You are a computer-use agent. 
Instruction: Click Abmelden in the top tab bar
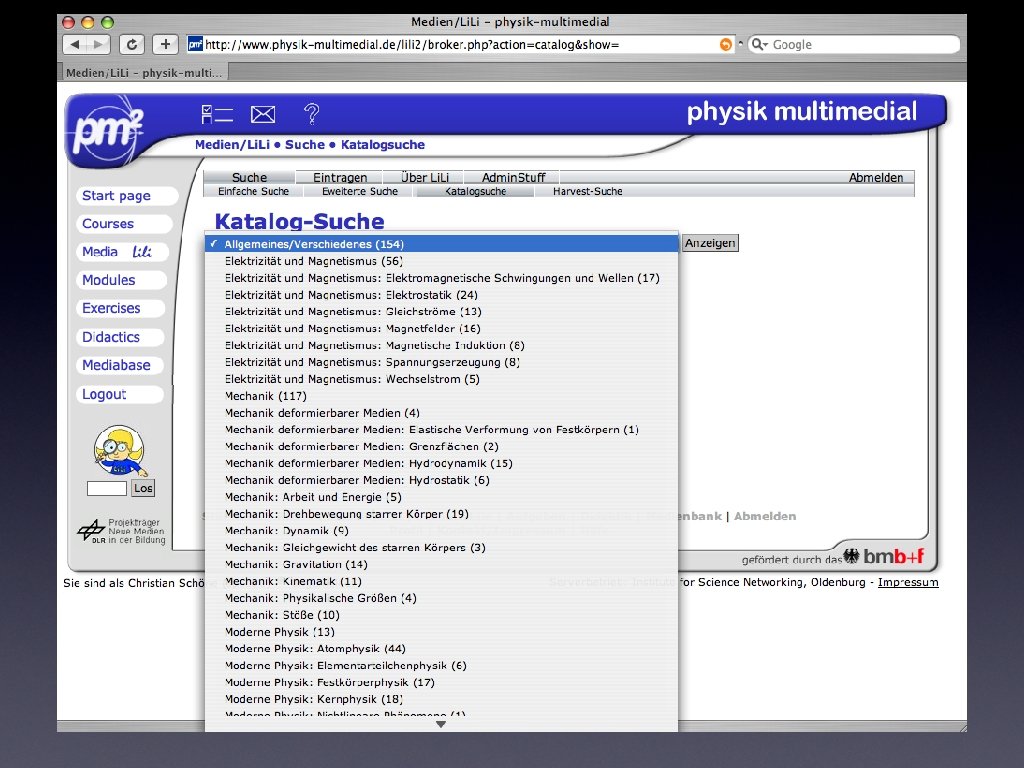point(876,177)
